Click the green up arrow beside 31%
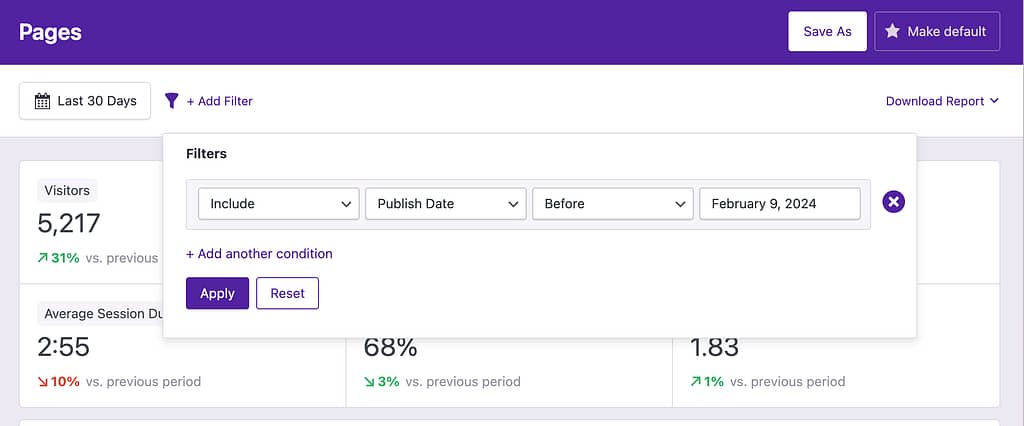The width and height of the screenshot is (1024, 426). 42,258
